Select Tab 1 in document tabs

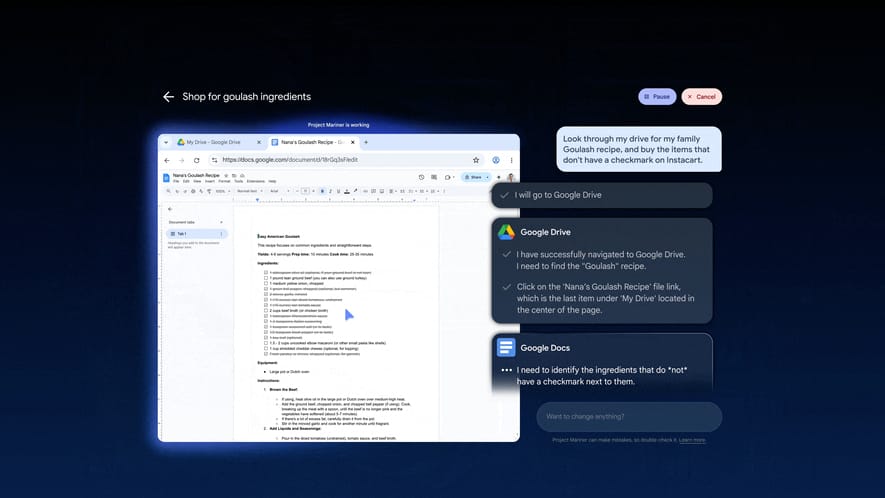196,234
